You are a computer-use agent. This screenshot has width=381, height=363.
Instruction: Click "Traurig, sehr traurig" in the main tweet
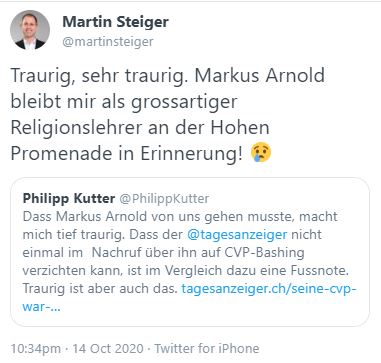[99, 75]
